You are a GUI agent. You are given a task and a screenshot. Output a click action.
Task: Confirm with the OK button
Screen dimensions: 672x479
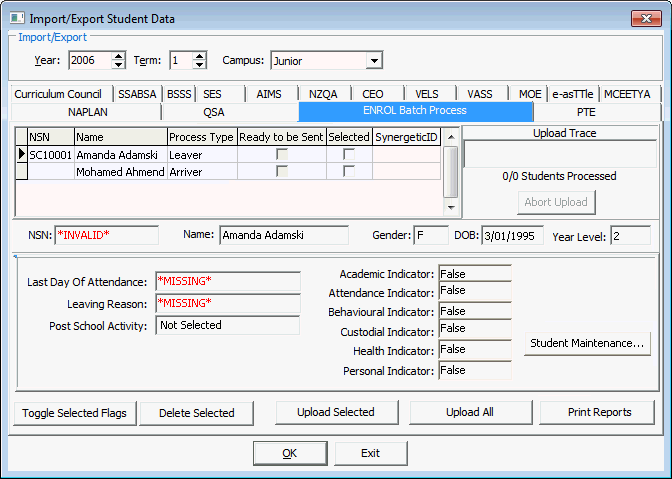pos(290,453)
